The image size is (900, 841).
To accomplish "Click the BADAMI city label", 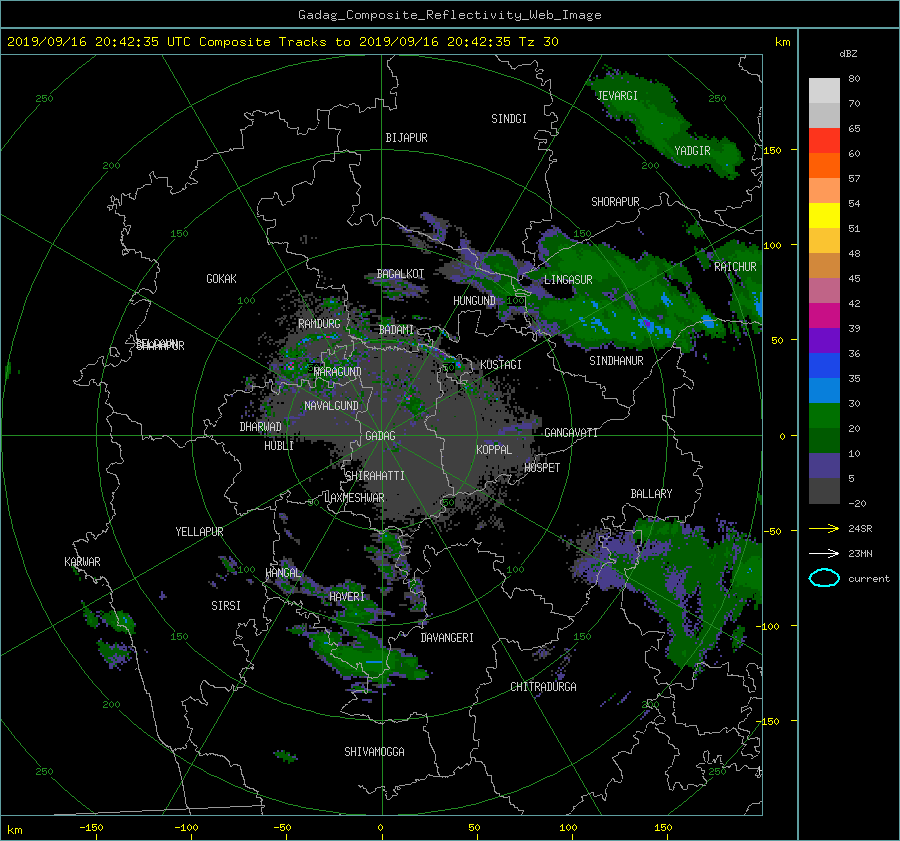I will [x=396, y=330].
